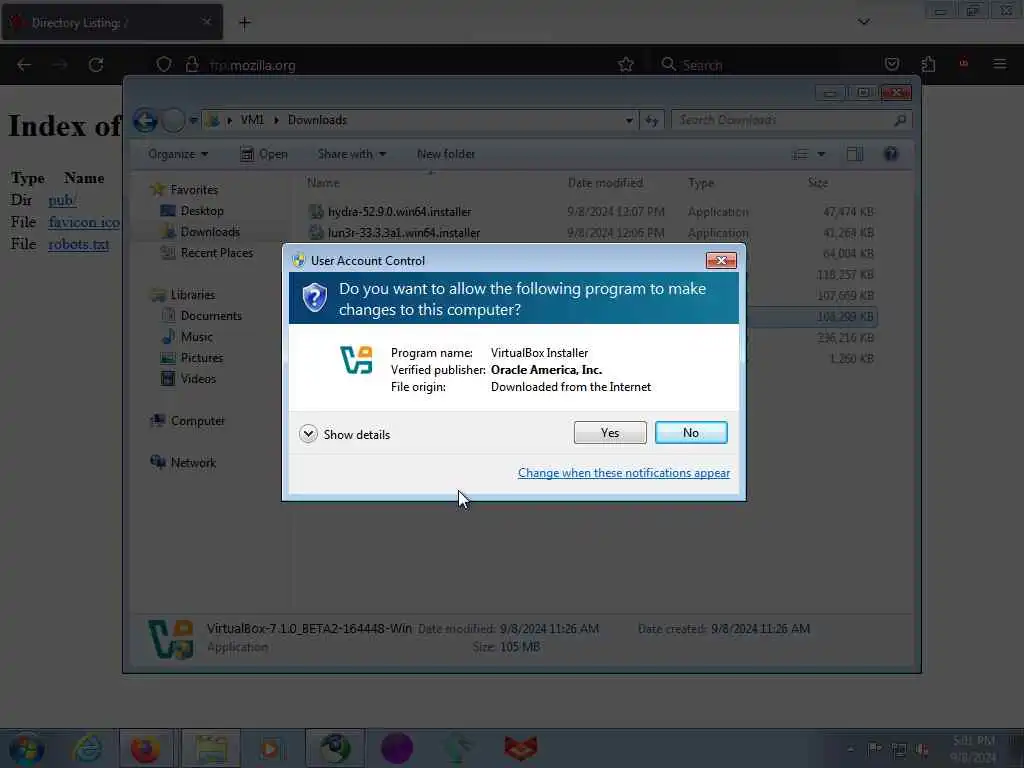The width and height of the screenshot is (1024, 768).
Task: Click Change your view icon in Explorer
Action: 801,154
